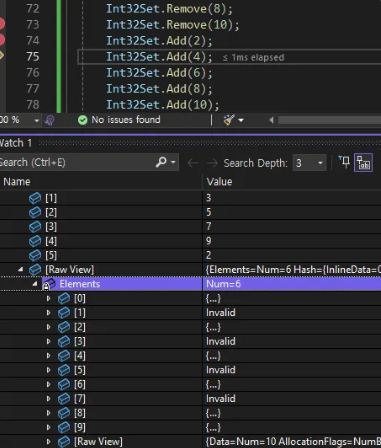Screen dimensions: 381x448
Task: Click the Elements private field icon
Action: click(49, 284)
